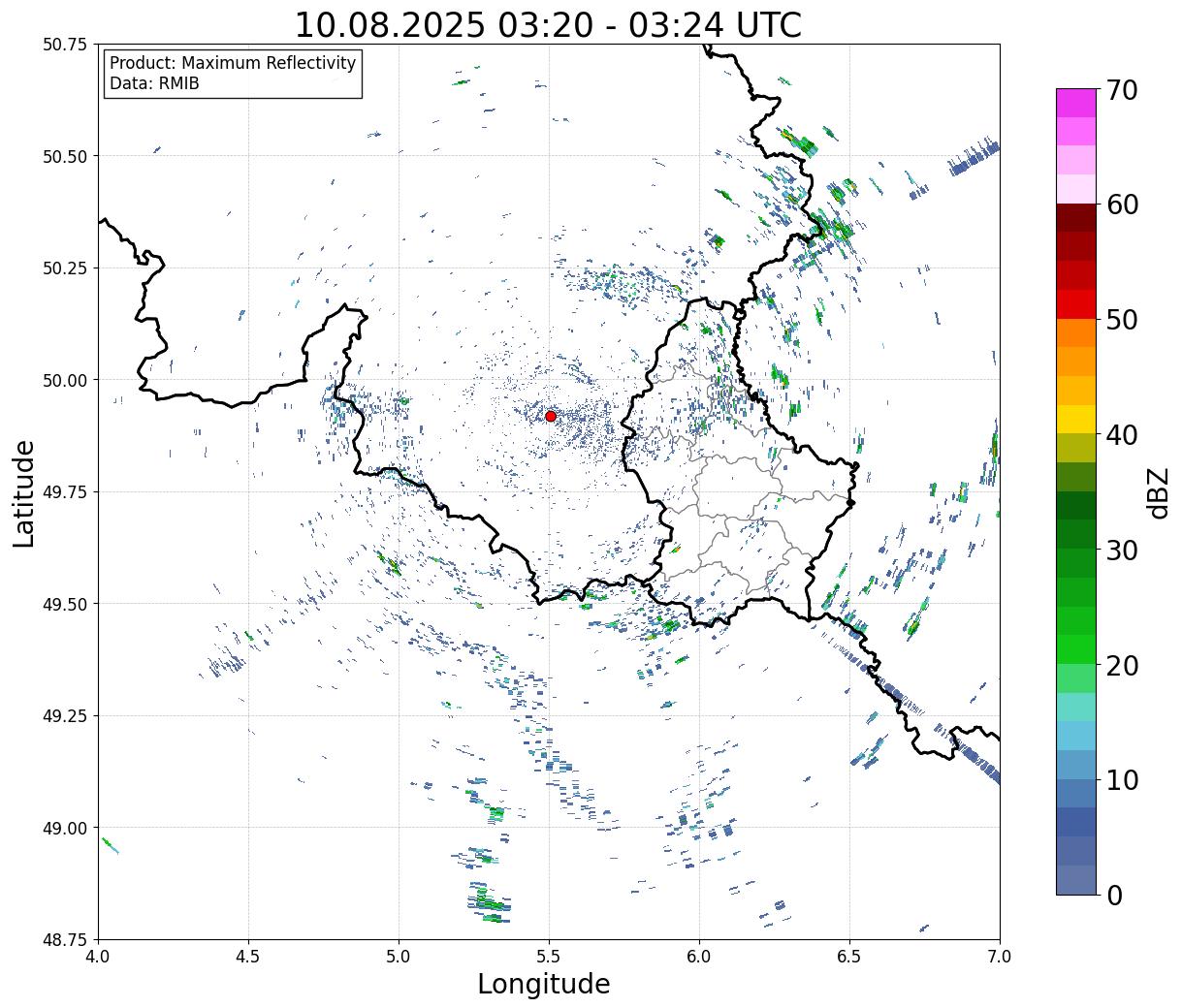The image size is (1182, 1008).
Task: Click the colorbar tick label 10
Action: pos(1122,780)
